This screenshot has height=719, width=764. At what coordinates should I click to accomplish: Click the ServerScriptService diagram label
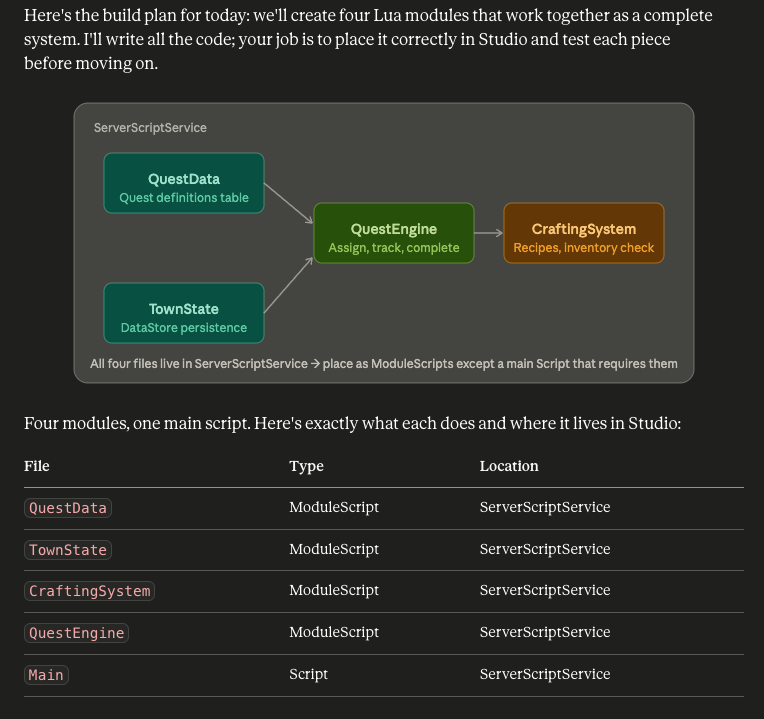150,128
